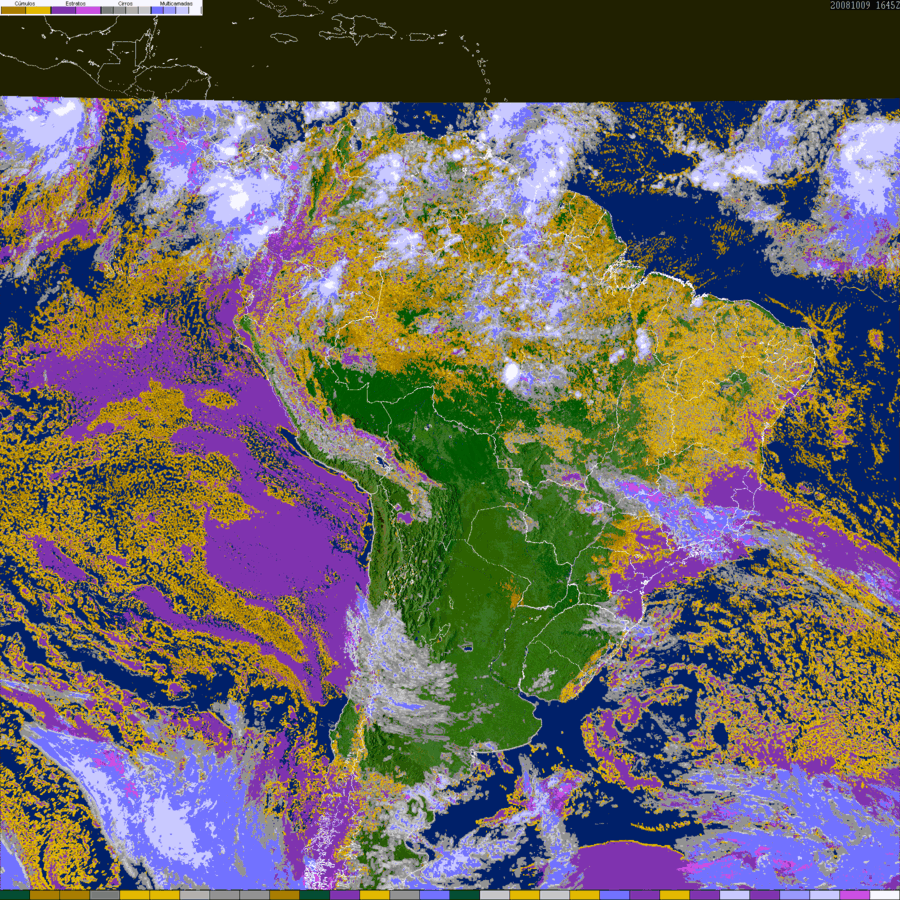This screenshot has width=900, height=900.
Task: Click the 'Cirros' legend label
Action: (125, 3)
